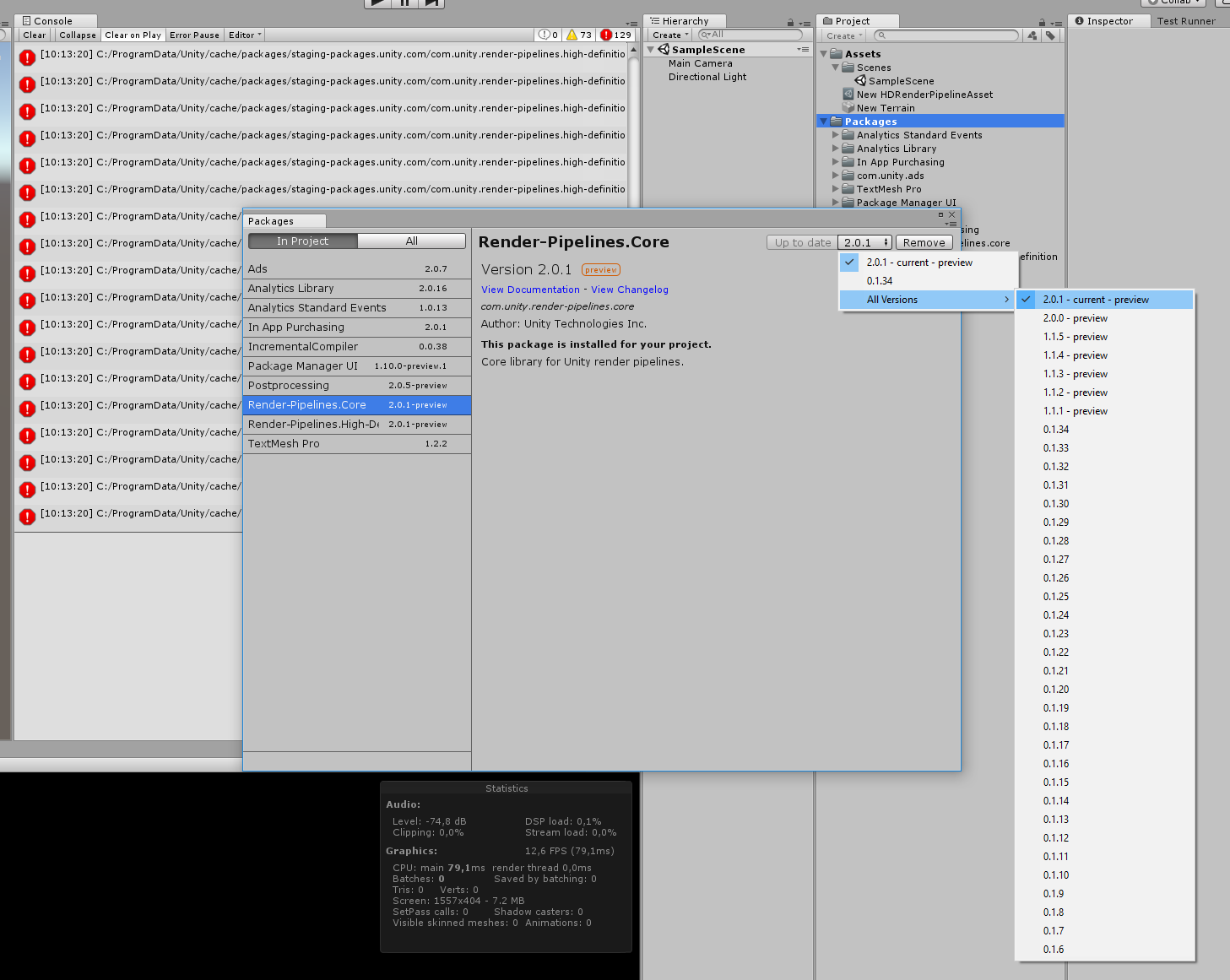Image resolution: width=1230 pixels, height=980 pixels.
Task: Open Create dropdown in Project panel
Action: coord(844,35)
